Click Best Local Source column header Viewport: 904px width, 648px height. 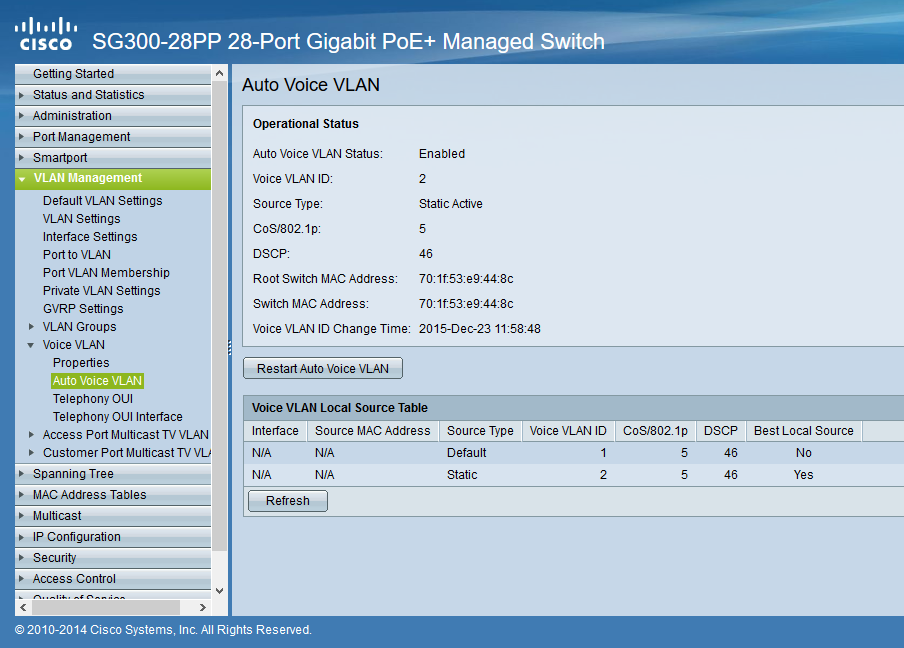coord(804,431)
